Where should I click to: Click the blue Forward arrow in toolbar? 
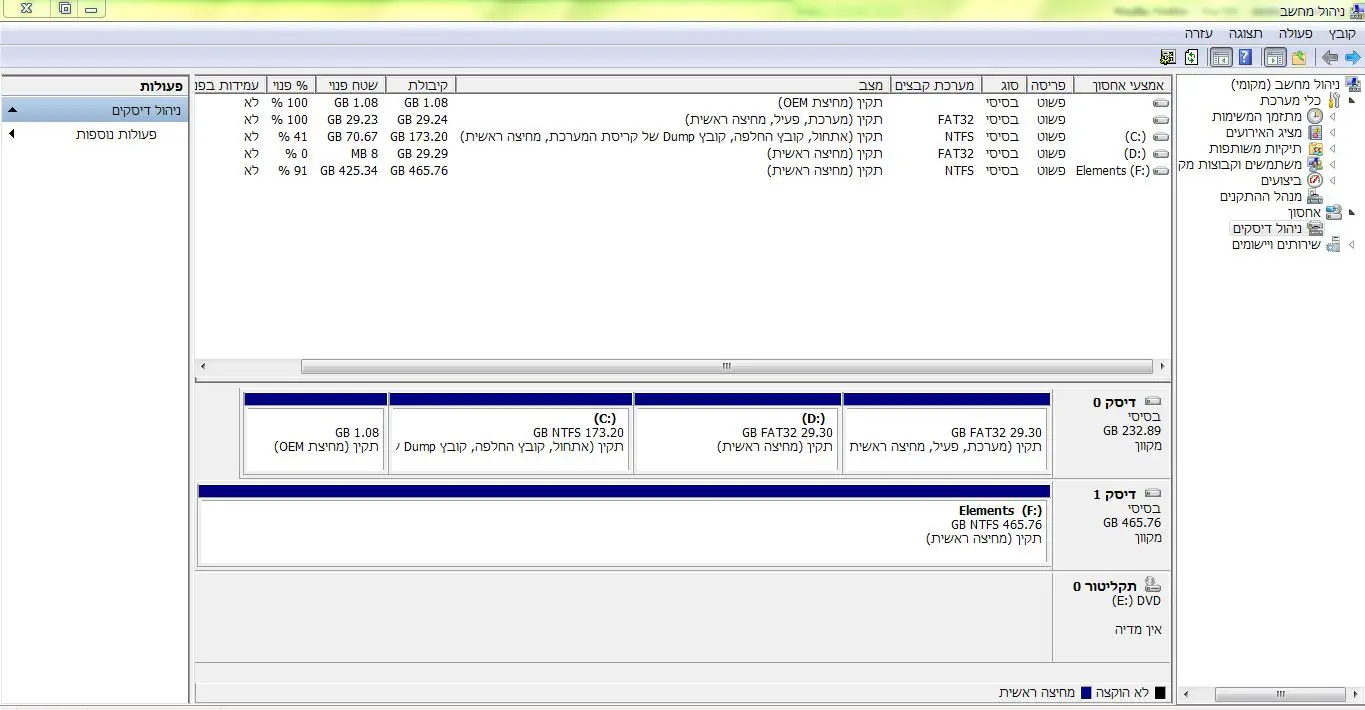pyautogui.click(x=1352, y=58)
